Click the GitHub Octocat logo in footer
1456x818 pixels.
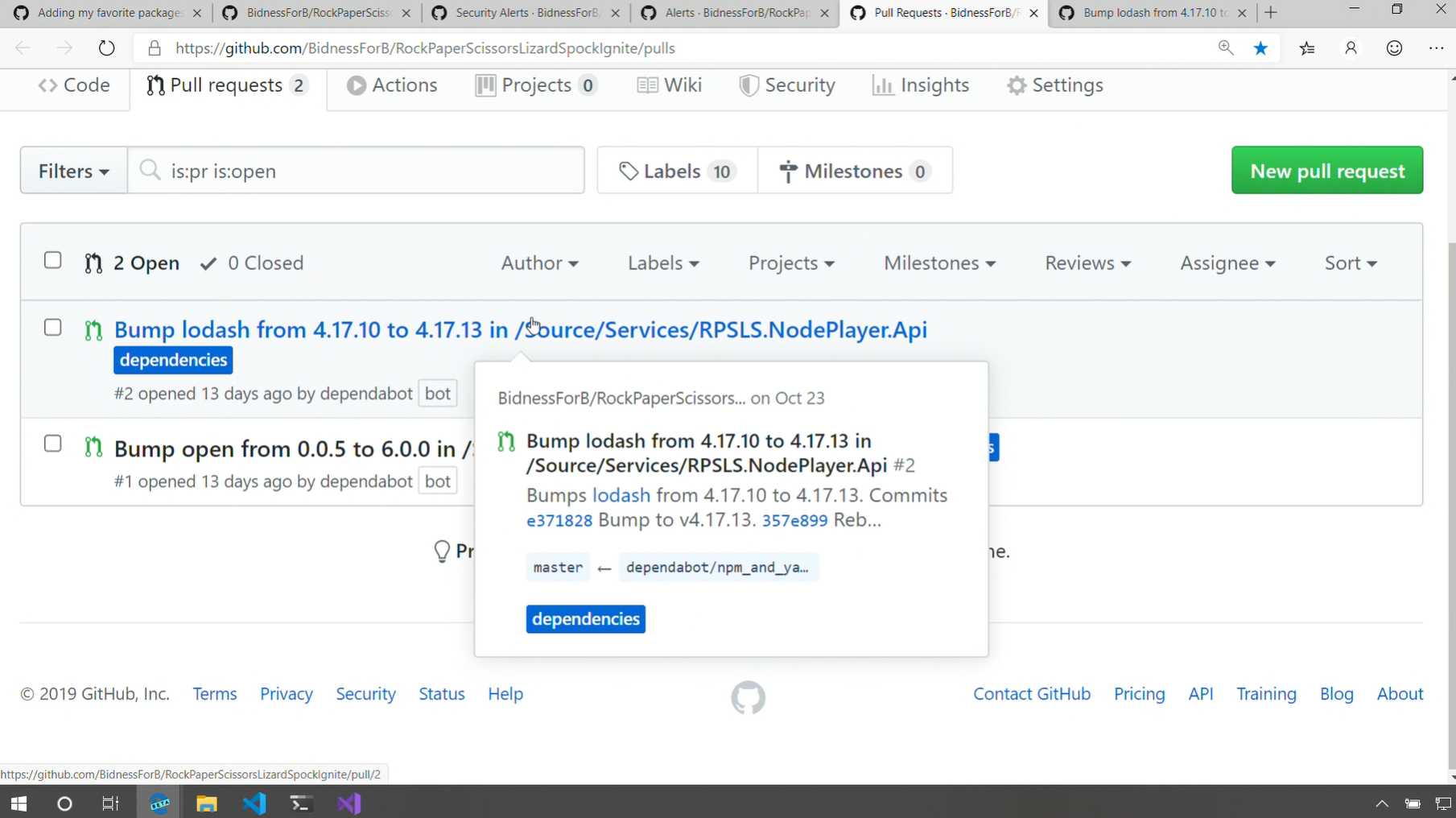pyautogui.click(x=749, y=697)
